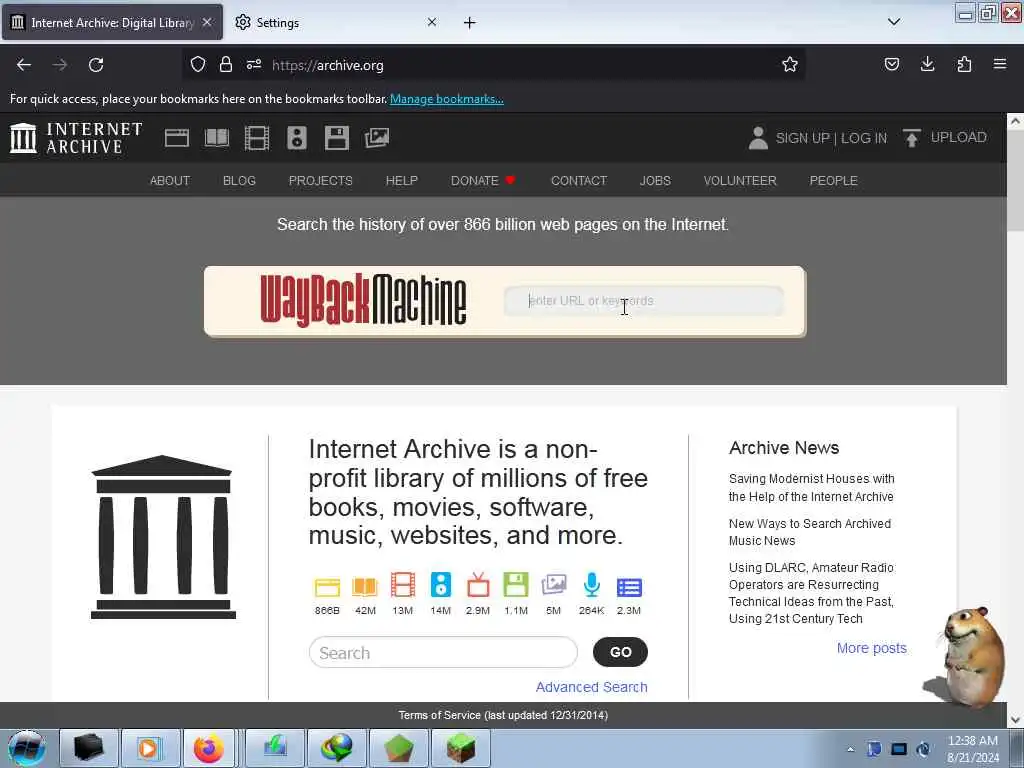The image size is (1024, 768).
Task: Click the LOG IN link
Action: point(863,138)
